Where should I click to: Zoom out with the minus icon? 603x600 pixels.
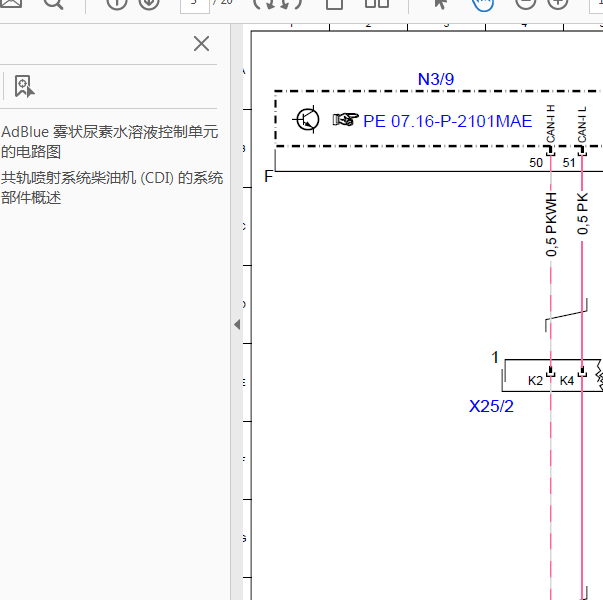point(525,3)
